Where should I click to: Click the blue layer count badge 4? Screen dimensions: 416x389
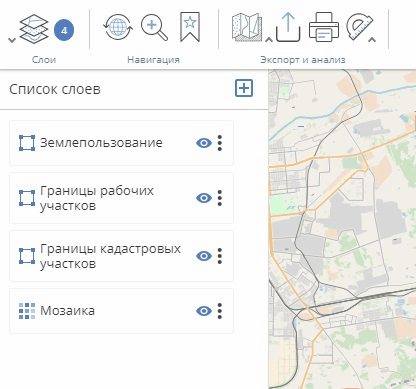click(64, 30)
